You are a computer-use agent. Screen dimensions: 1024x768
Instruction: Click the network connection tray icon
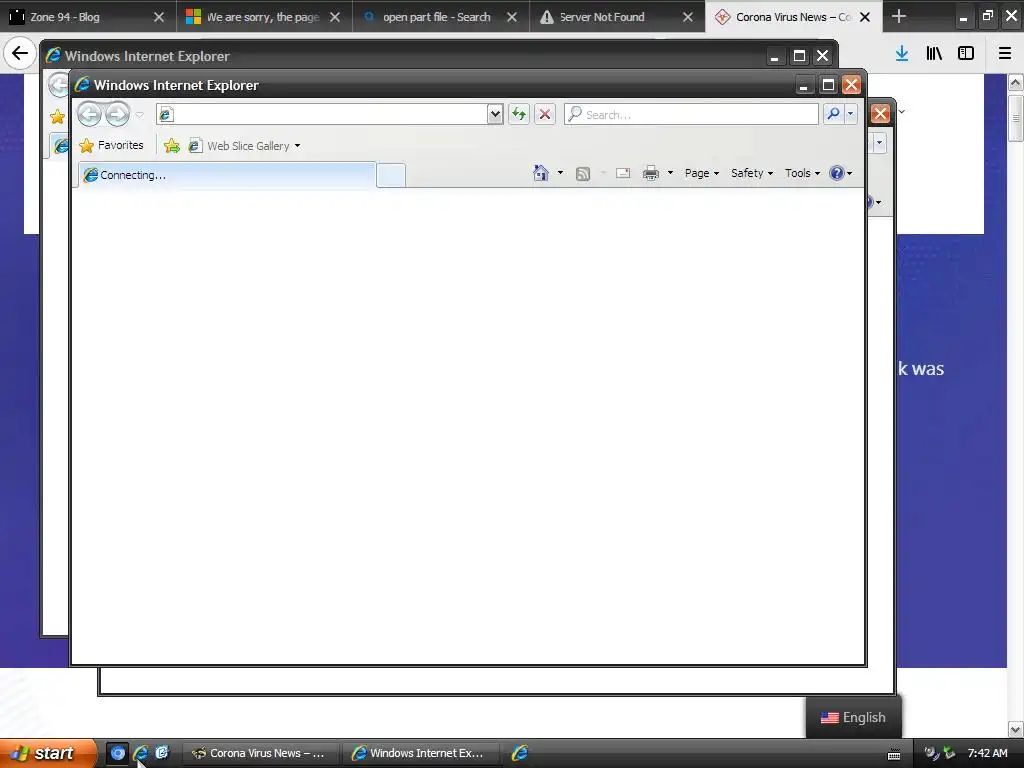coord(949,753)
